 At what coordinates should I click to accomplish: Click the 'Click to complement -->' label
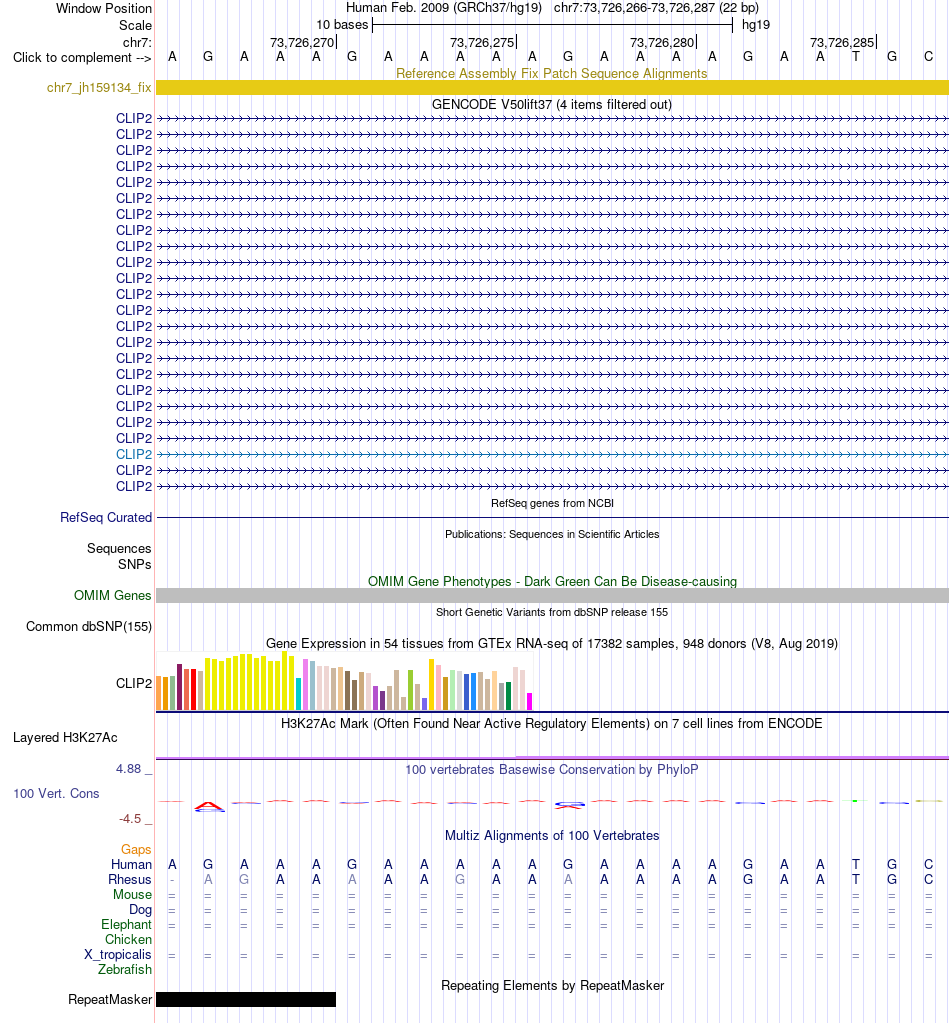point(82,57)
